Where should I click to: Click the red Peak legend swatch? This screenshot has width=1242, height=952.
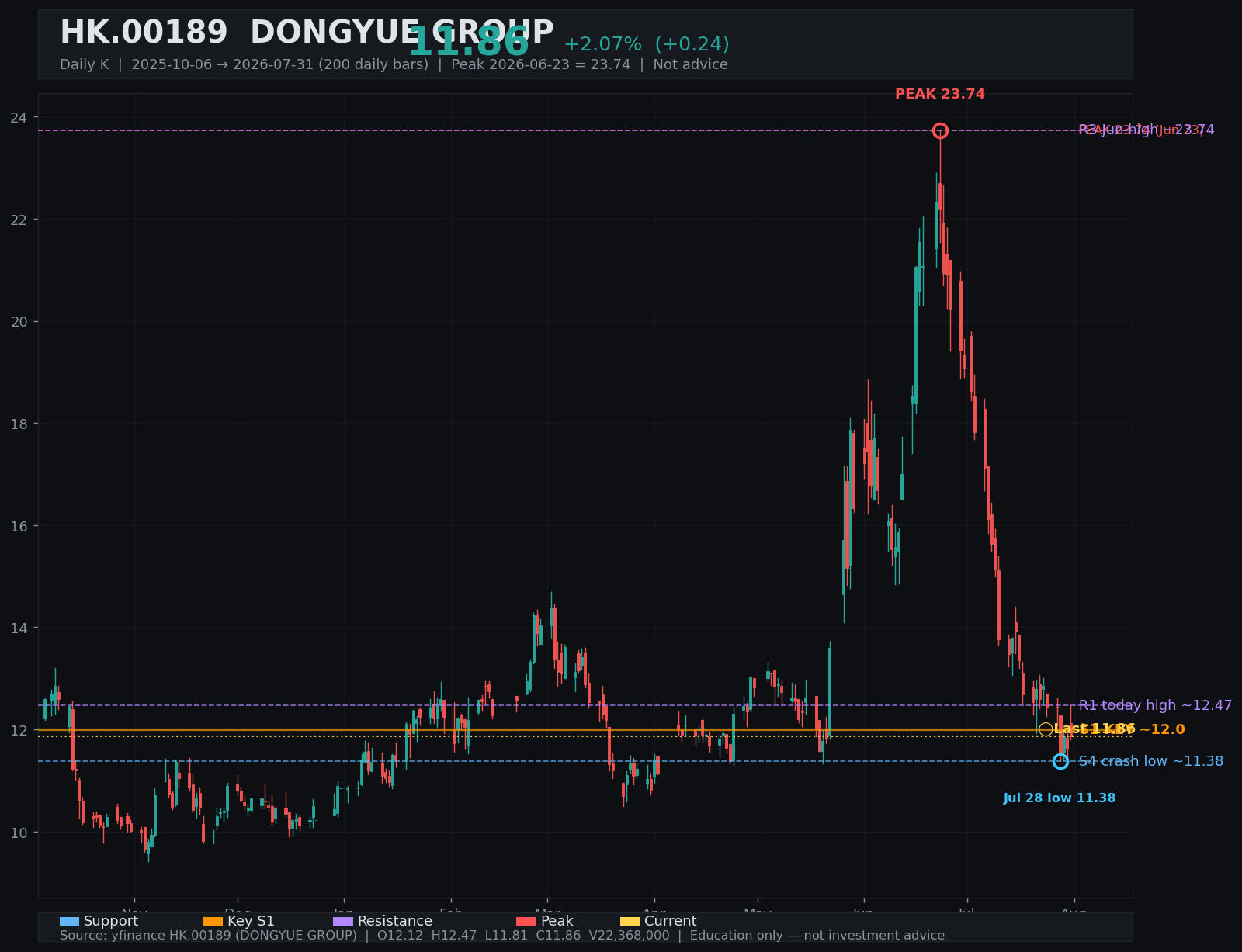click(x=526, y=921)
